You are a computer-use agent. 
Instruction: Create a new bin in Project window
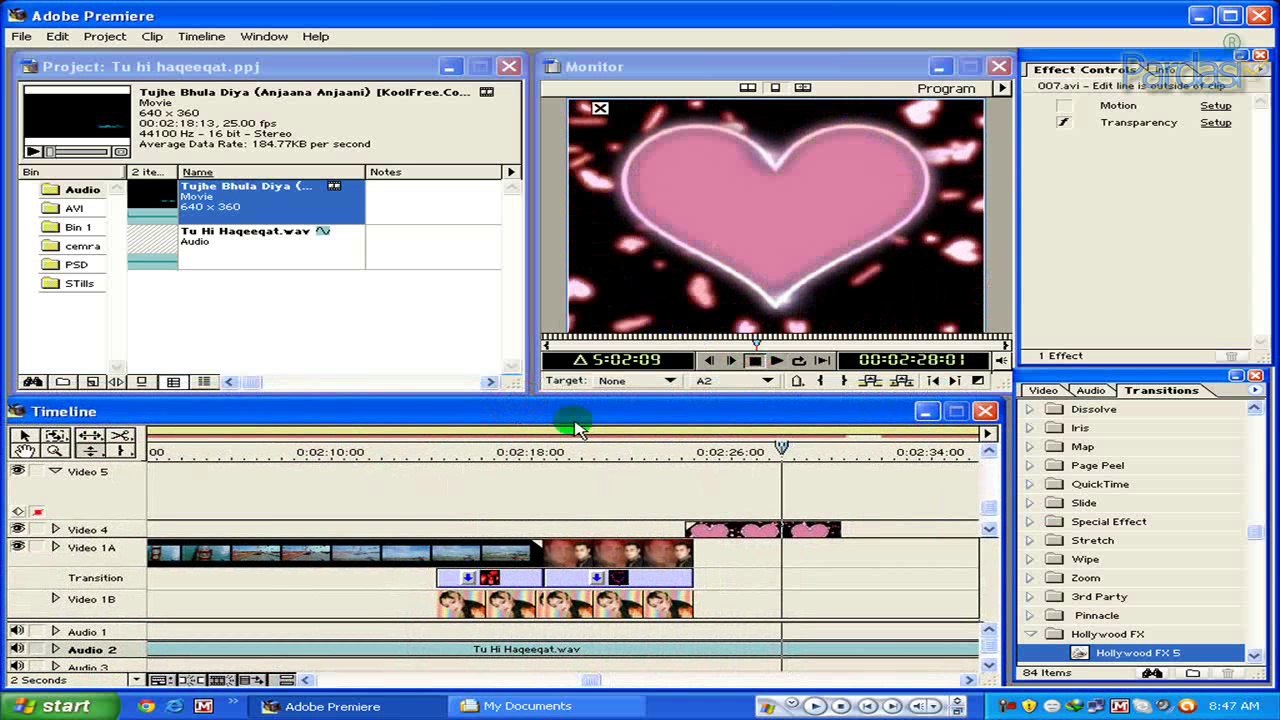point(63,382)
